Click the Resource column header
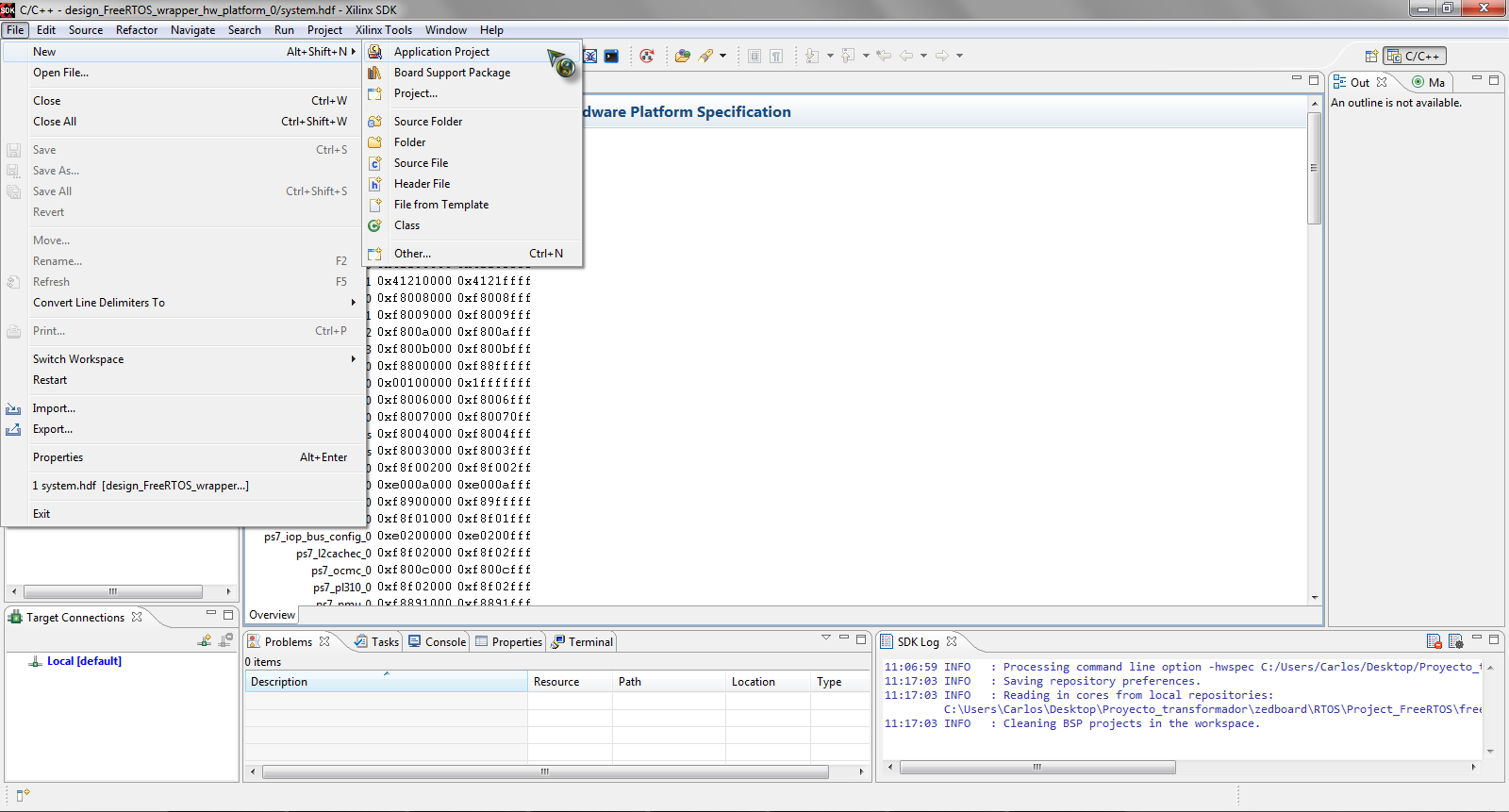This screenshot has width=1509, height=812. pyautogui.click(x=570, y=682)
